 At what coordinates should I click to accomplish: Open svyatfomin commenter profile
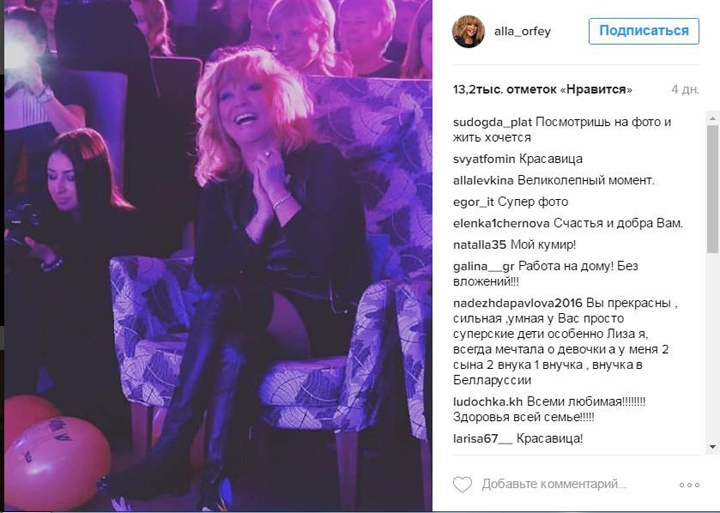click(x=484, y=159)
